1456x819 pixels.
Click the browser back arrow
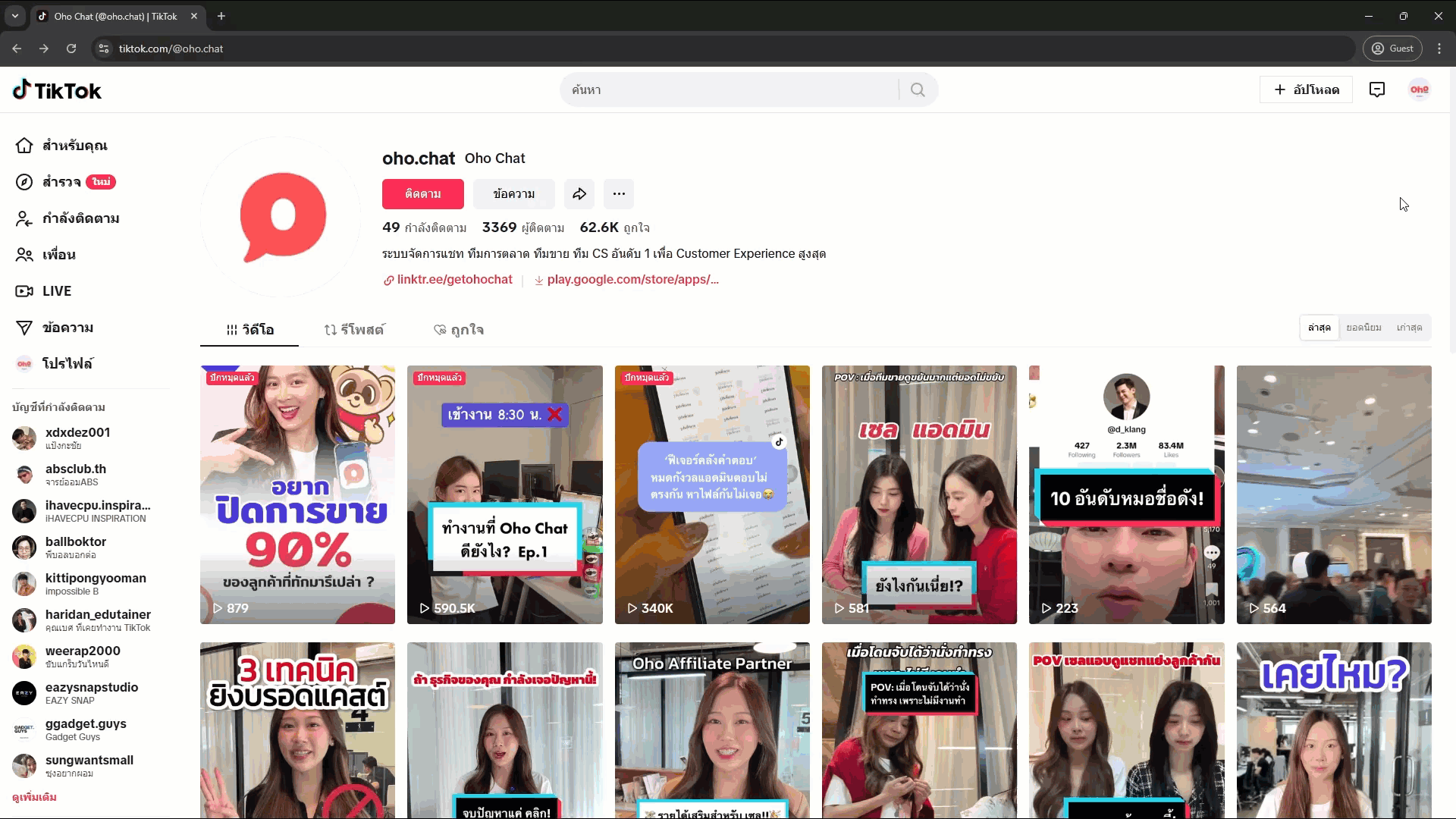17,49
